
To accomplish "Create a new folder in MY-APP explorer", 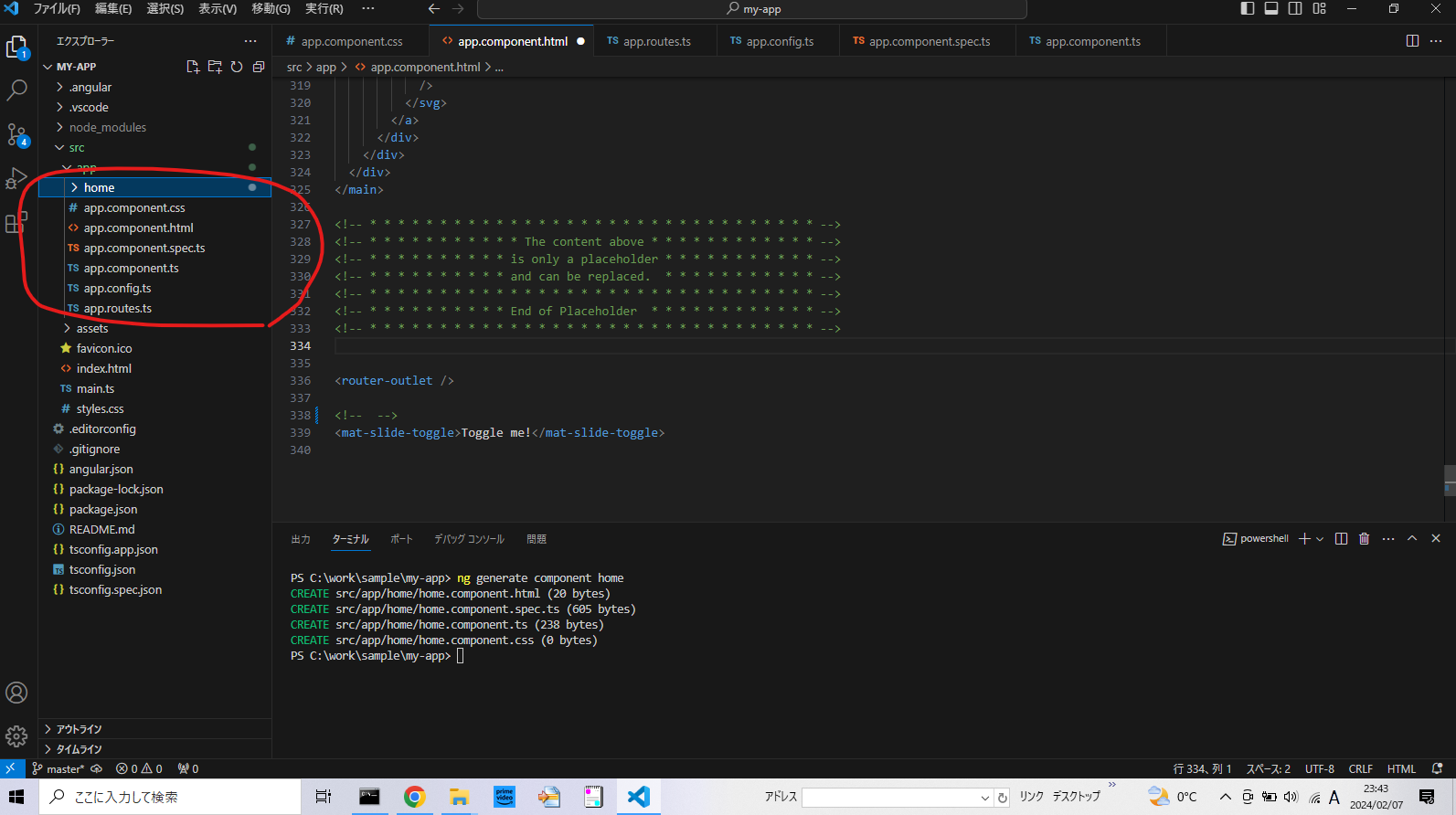I will [215, 67].
